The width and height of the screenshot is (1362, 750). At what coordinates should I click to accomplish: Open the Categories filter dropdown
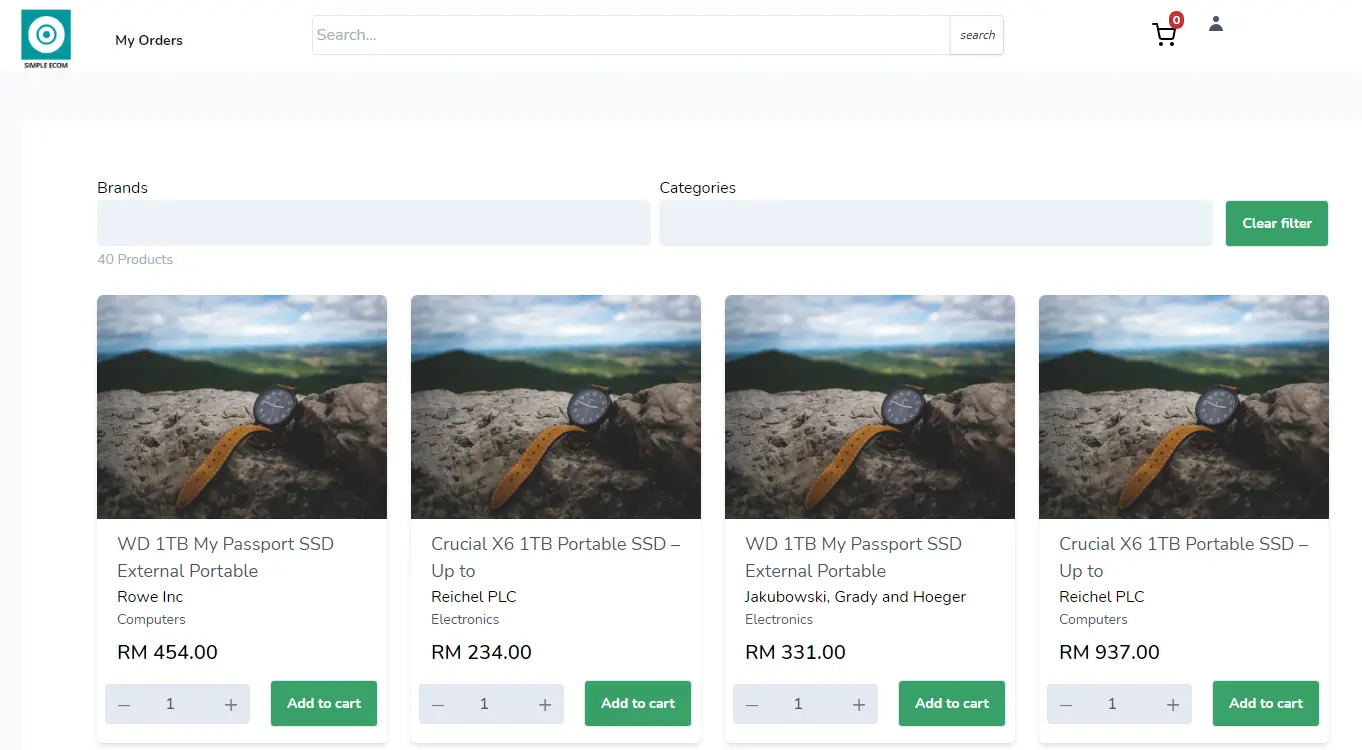click(x=935, y=223)
